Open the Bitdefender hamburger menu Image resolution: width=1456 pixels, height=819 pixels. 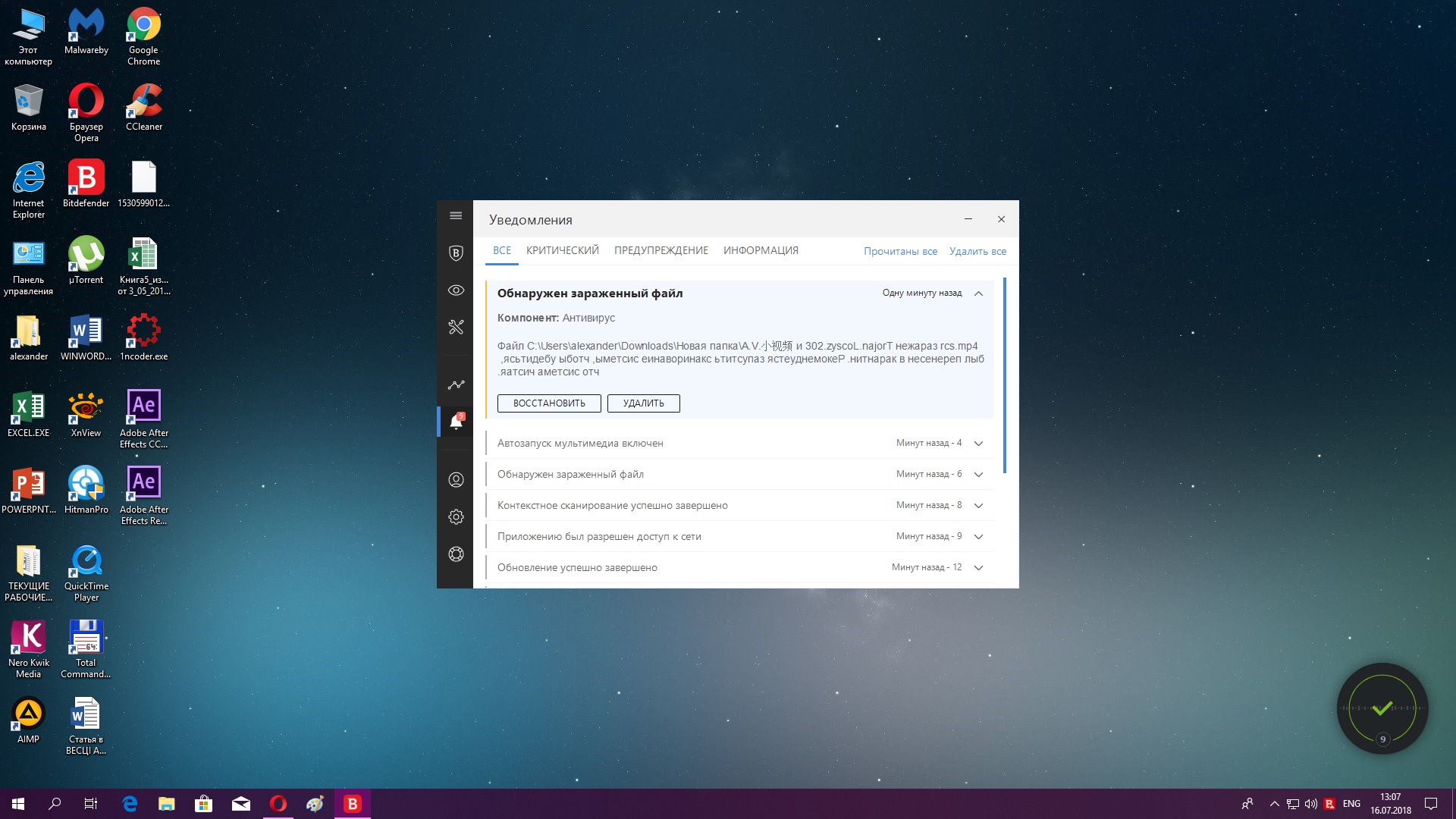click(x=456, y=216)
